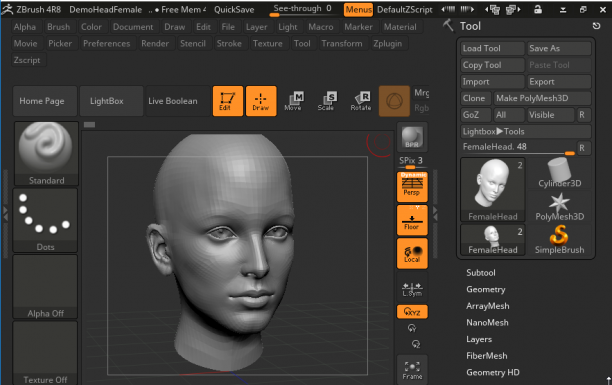Open the Texture Off selector
Image resolution: width=612 pixels, height=385 pixels.
pos(45,353)
